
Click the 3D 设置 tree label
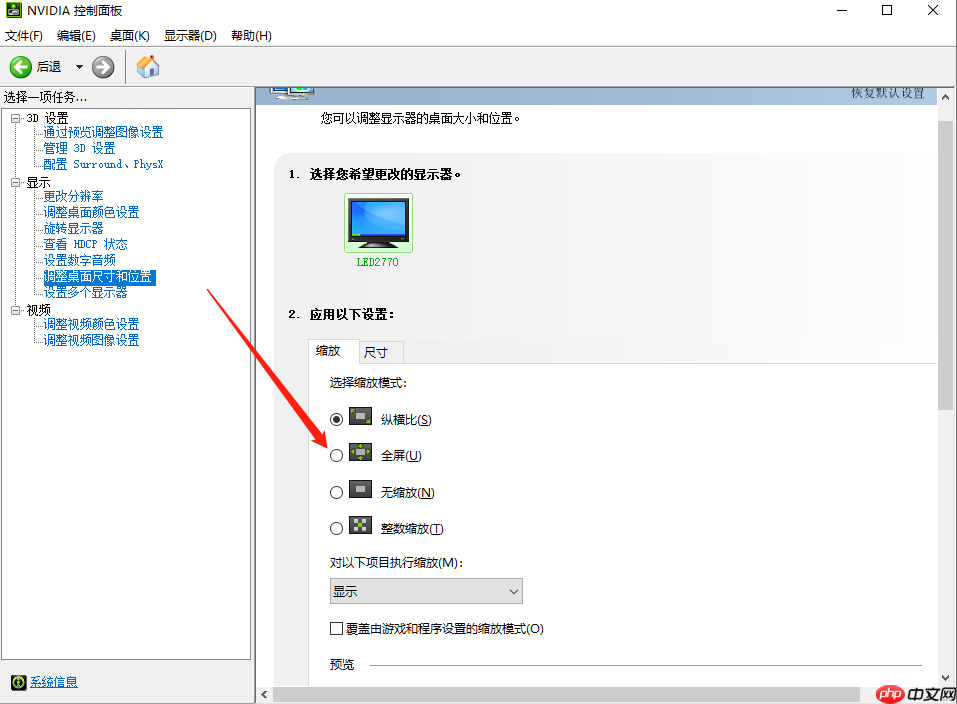click(x=47, y=118)
